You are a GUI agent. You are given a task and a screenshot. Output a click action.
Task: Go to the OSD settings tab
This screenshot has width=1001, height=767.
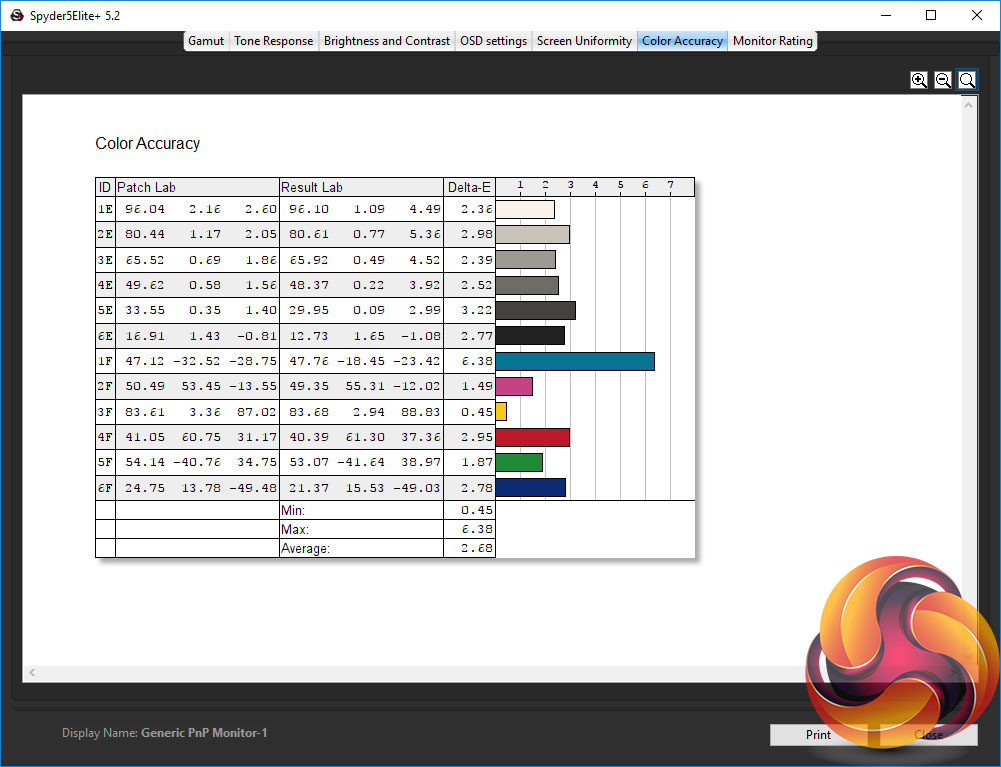492,41
